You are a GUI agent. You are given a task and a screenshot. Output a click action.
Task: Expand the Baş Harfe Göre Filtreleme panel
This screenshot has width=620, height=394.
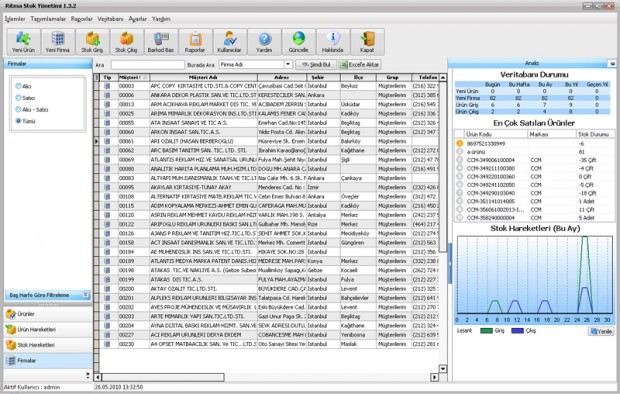point(86,295)
